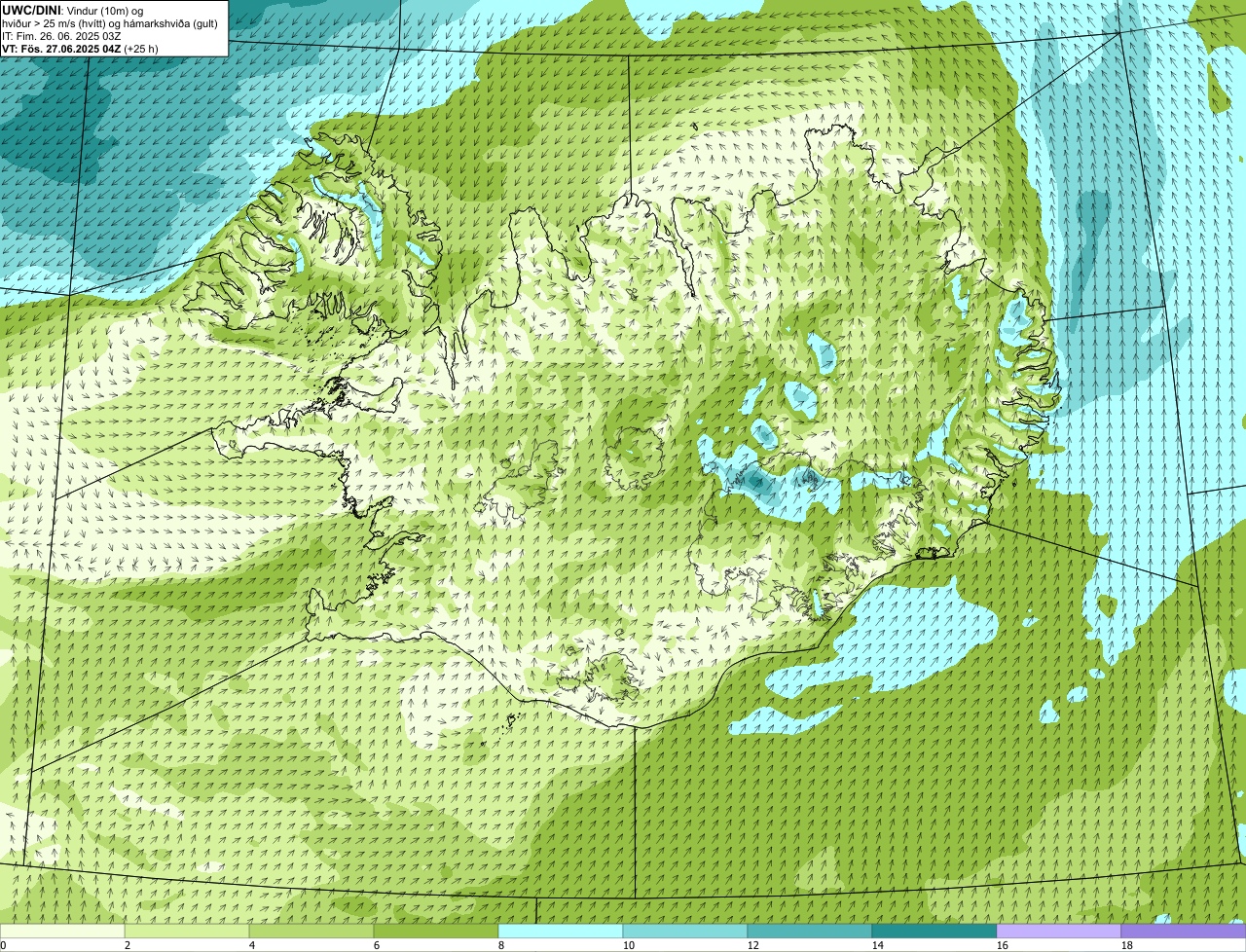Click the legend scale label '10'
This screenshot has width=1246, height=952.
tap(629, 945)
